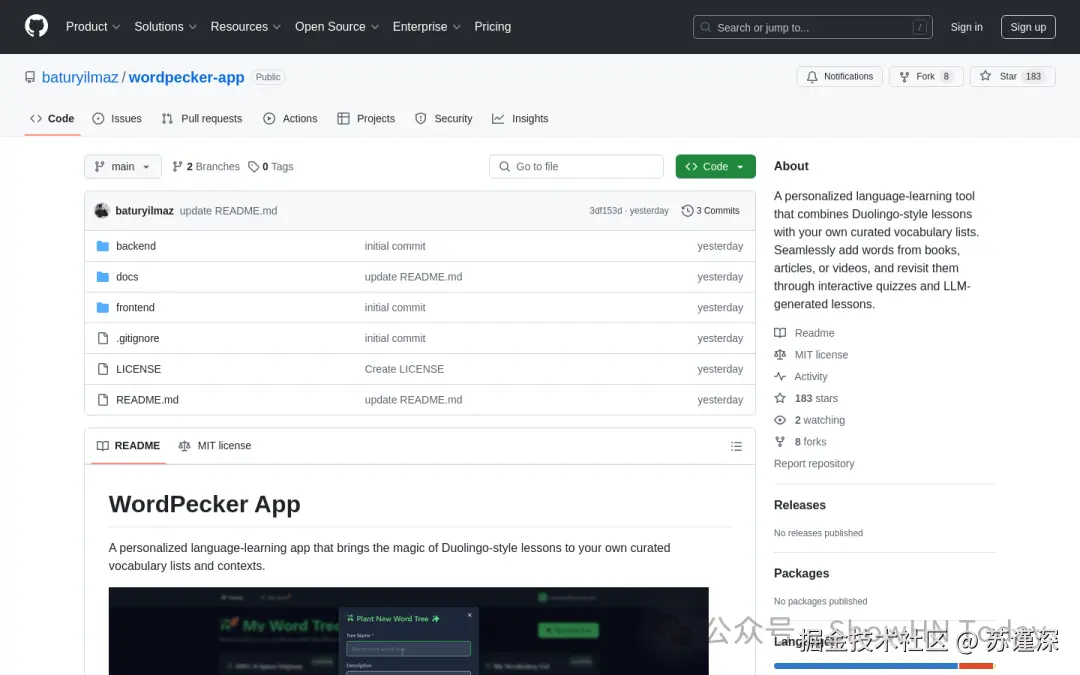Open the baturyilmaz owner link
Image resolution: width=1080 pixels, height=675 pixels.
(80, 77)
